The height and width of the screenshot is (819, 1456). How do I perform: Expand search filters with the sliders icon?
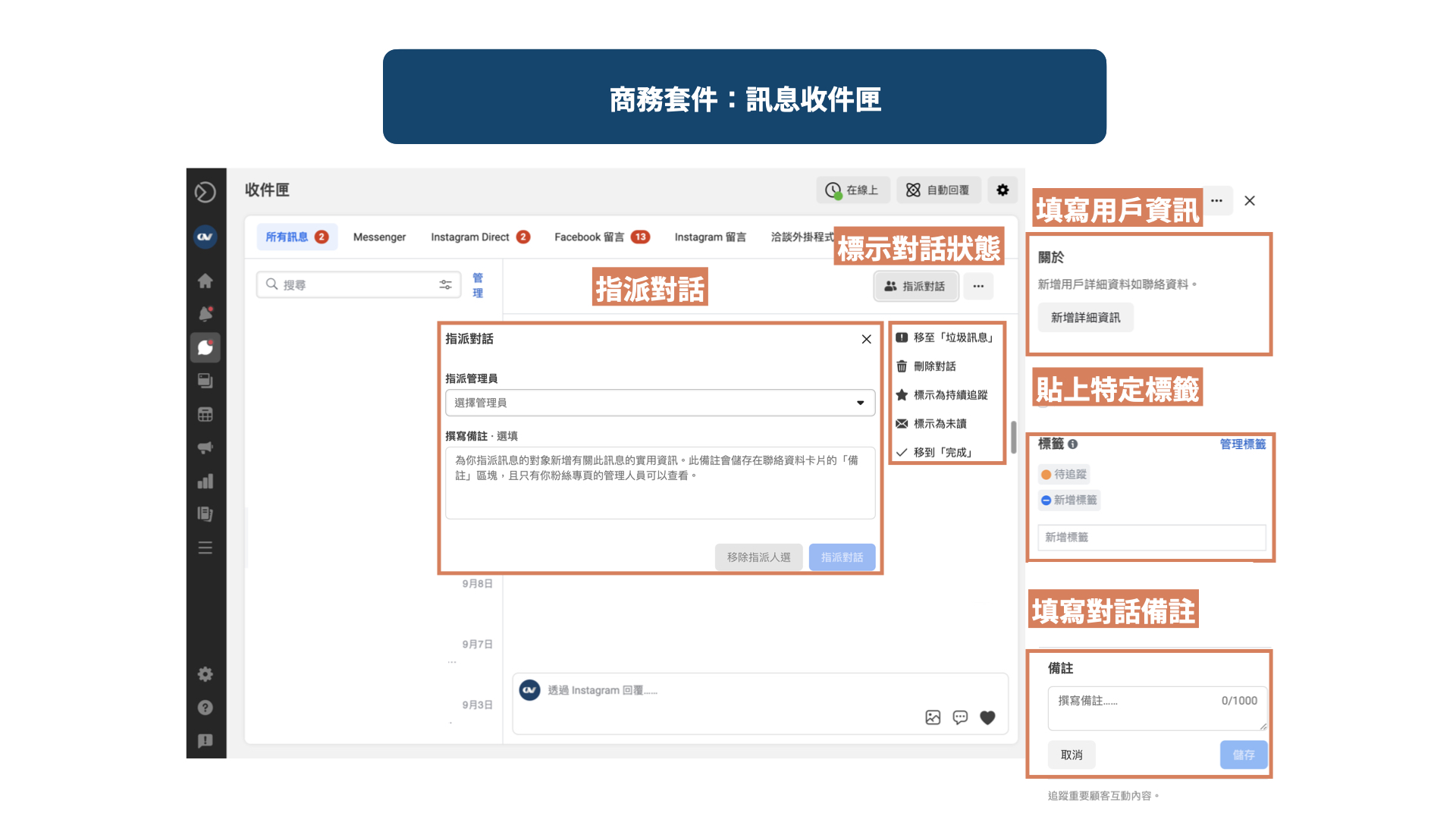446,284
